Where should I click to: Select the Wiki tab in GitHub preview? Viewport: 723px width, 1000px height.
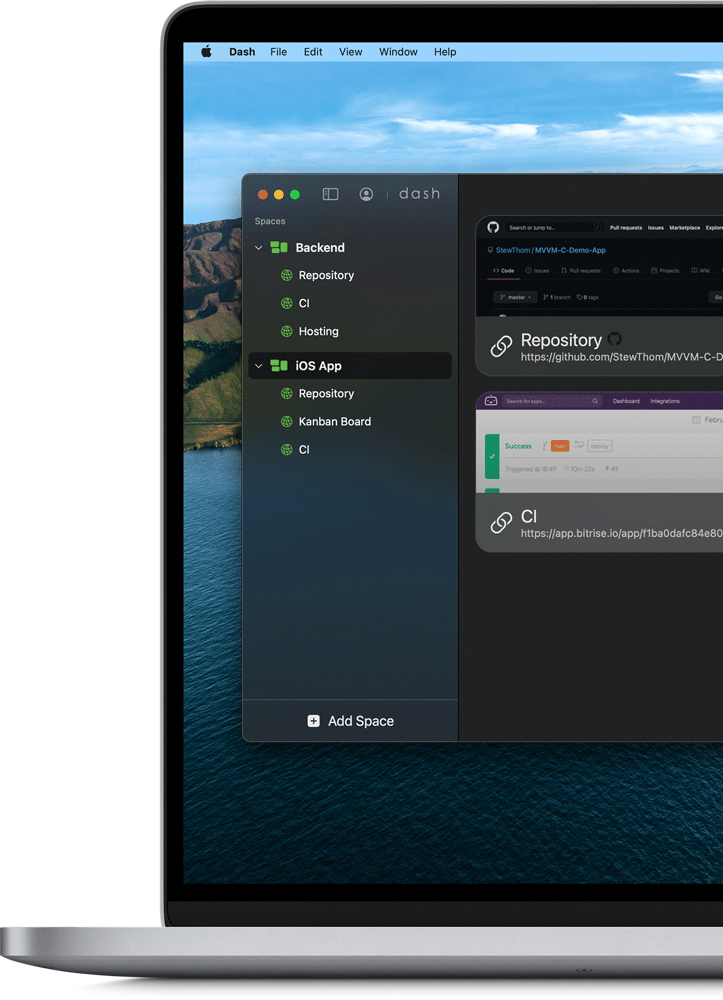click(x=701, y=271)
